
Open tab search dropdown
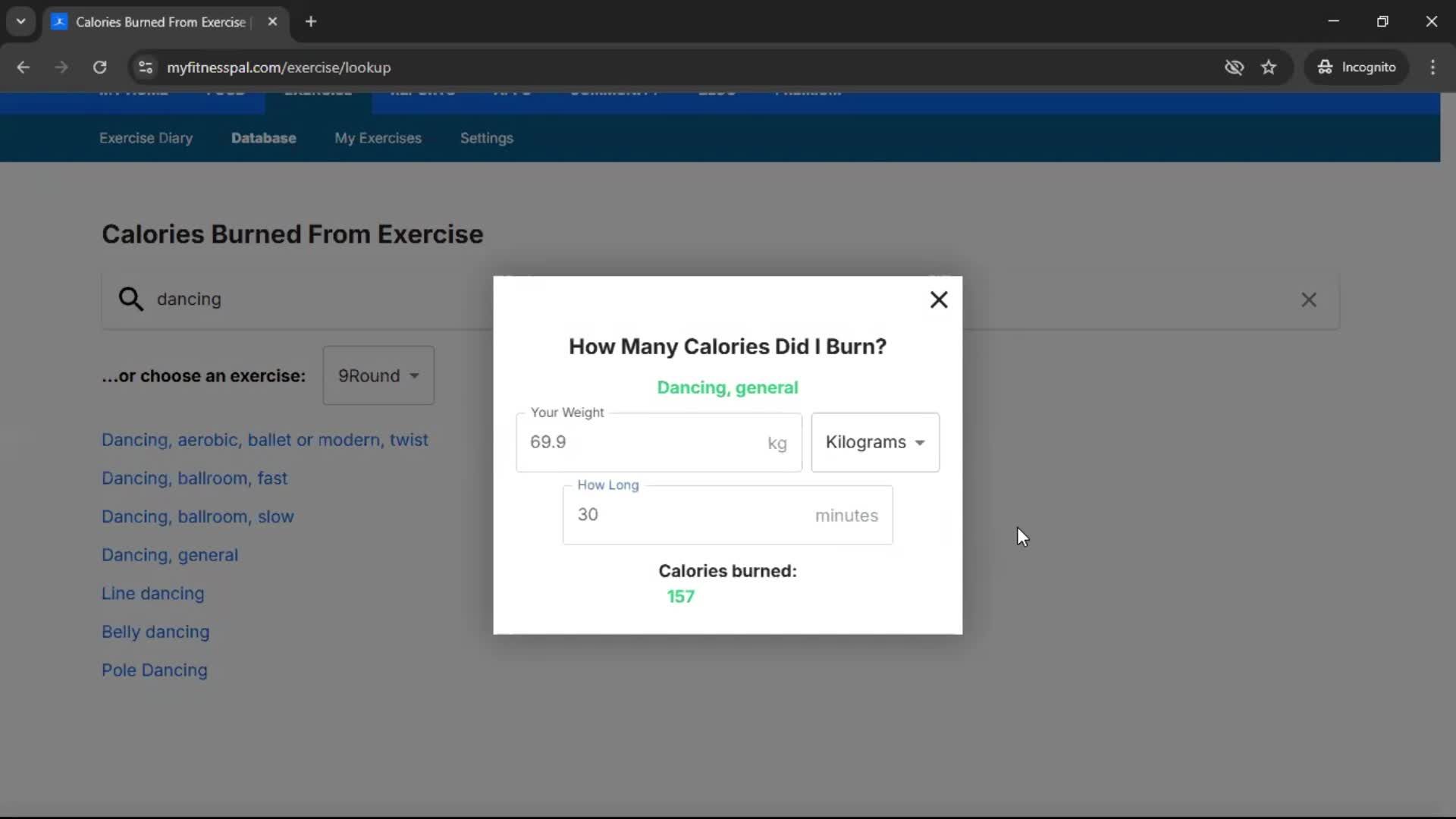pyautogui.click(x=21, y=21)
